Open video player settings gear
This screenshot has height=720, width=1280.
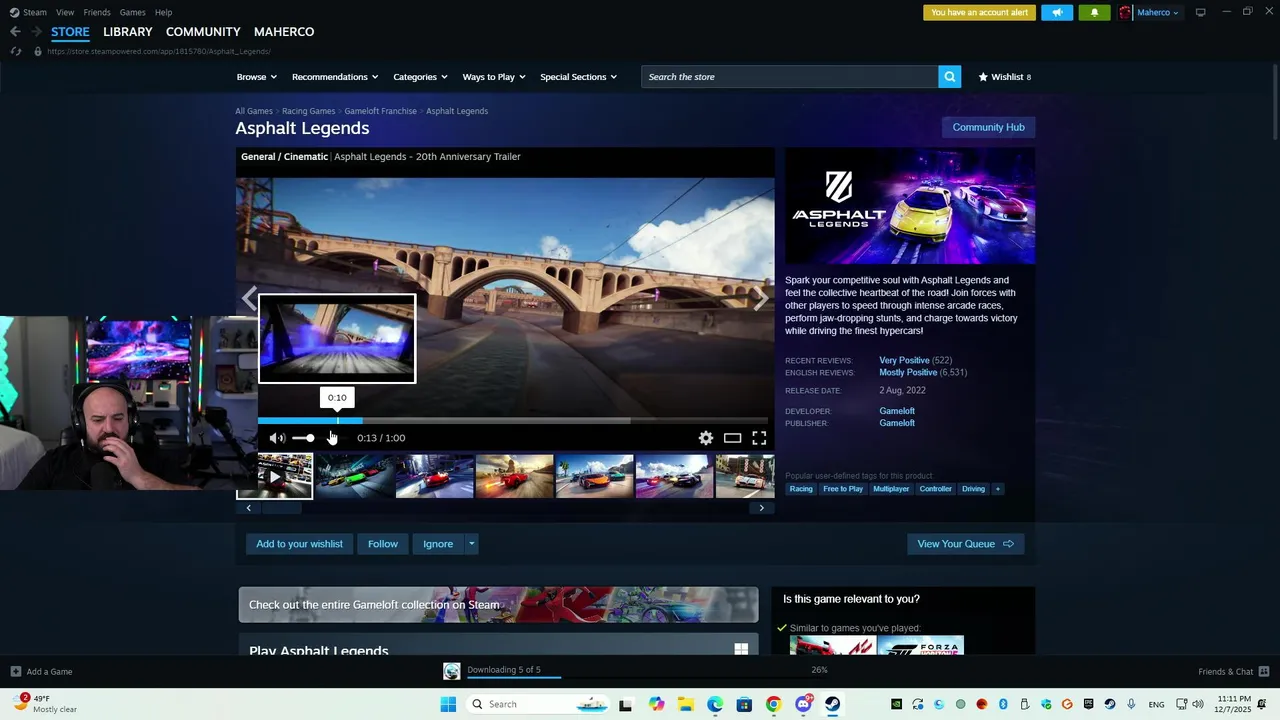[706, 438]
